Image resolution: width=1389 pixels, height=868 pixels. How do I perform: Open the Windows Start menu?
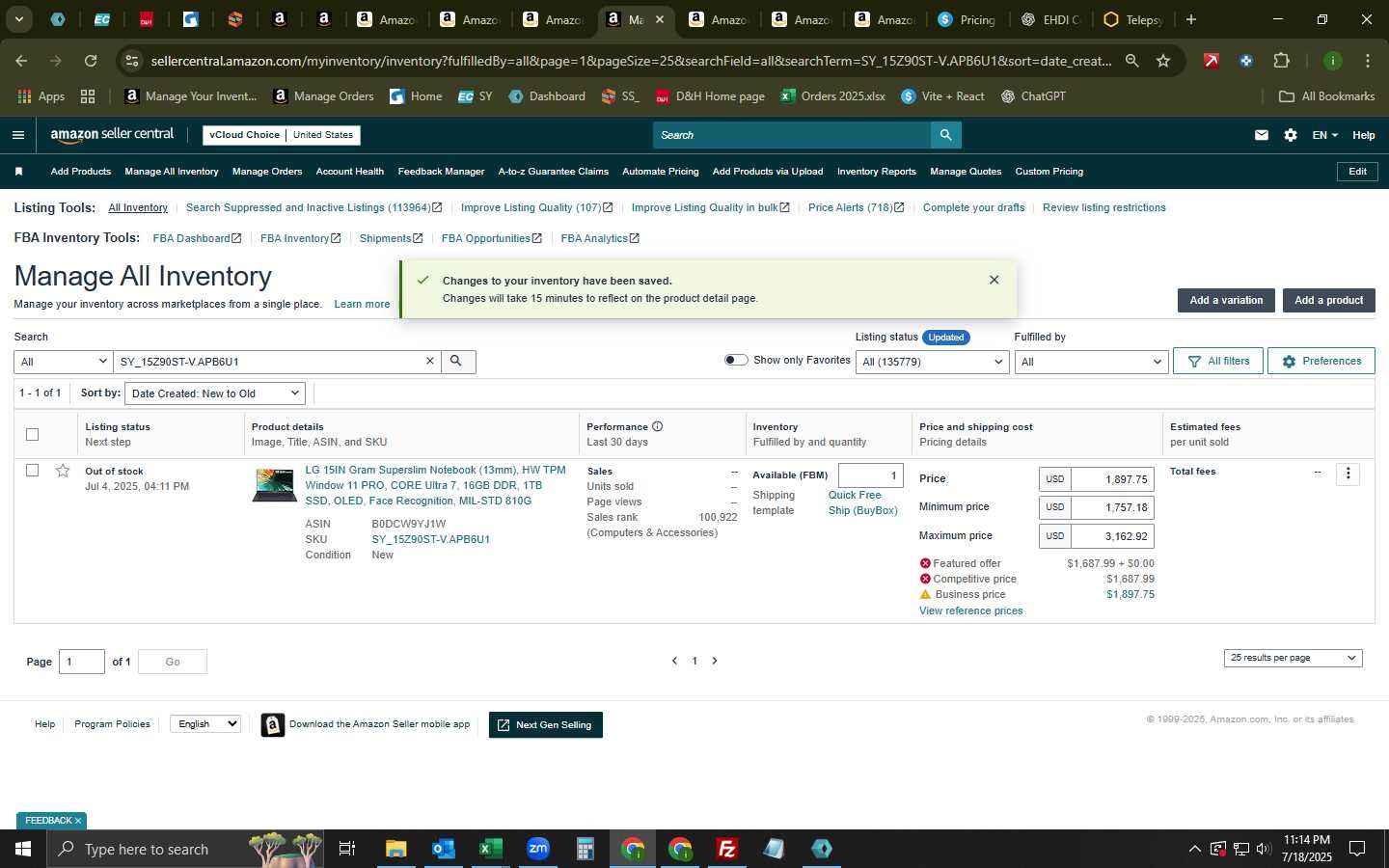click(22, 849)
